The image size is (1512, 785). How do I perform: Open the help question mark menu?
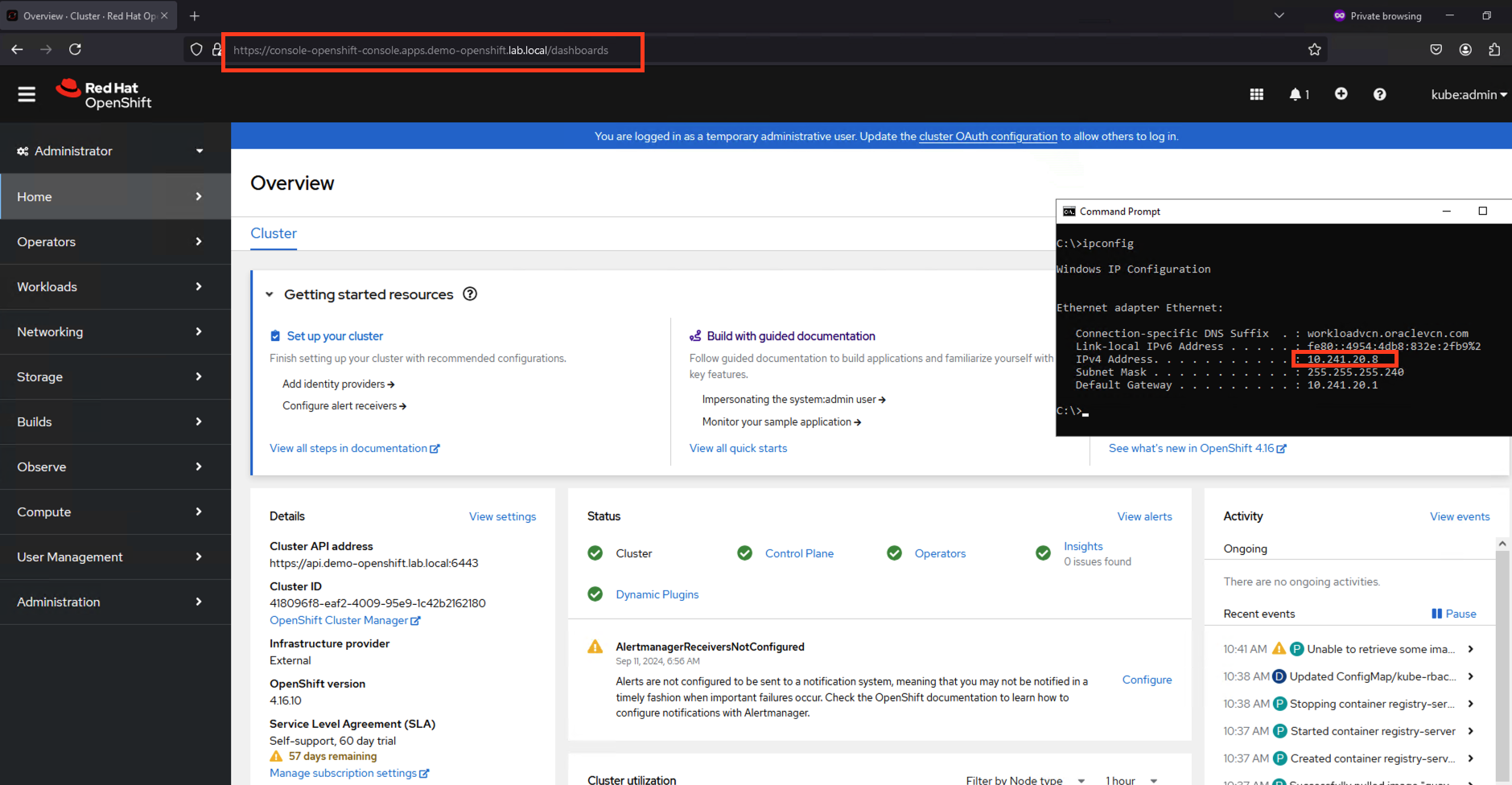coord(1379,94)
